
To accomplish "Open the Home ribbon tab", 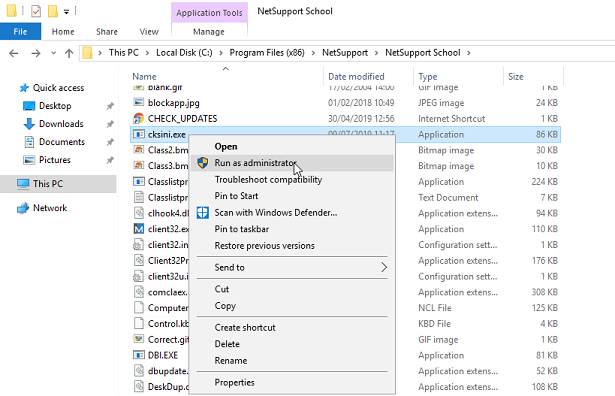I will point(63,31).
